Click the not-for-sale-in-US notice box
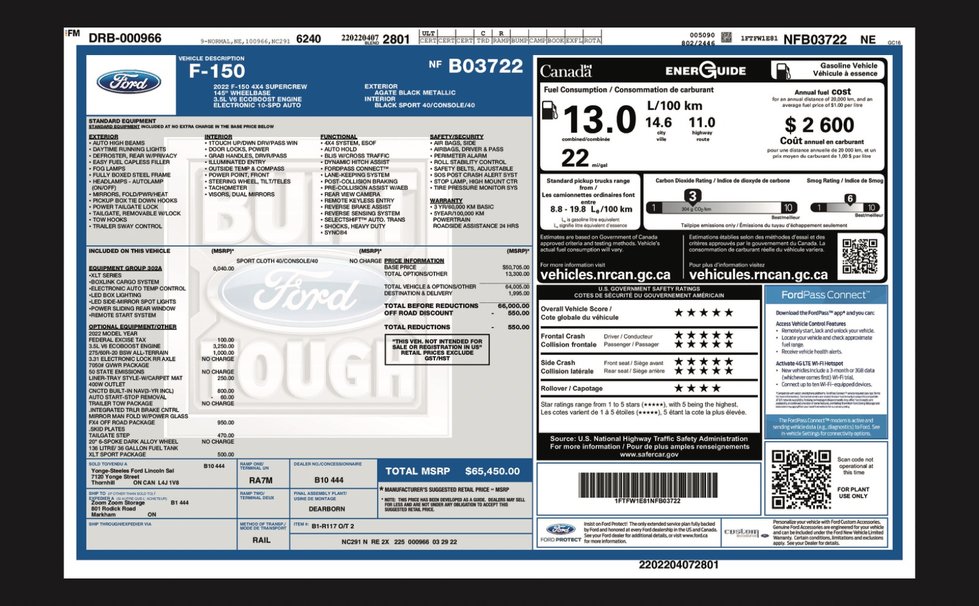Image resolution: width=979 pixels, height=606 pixels. [437, 350]
